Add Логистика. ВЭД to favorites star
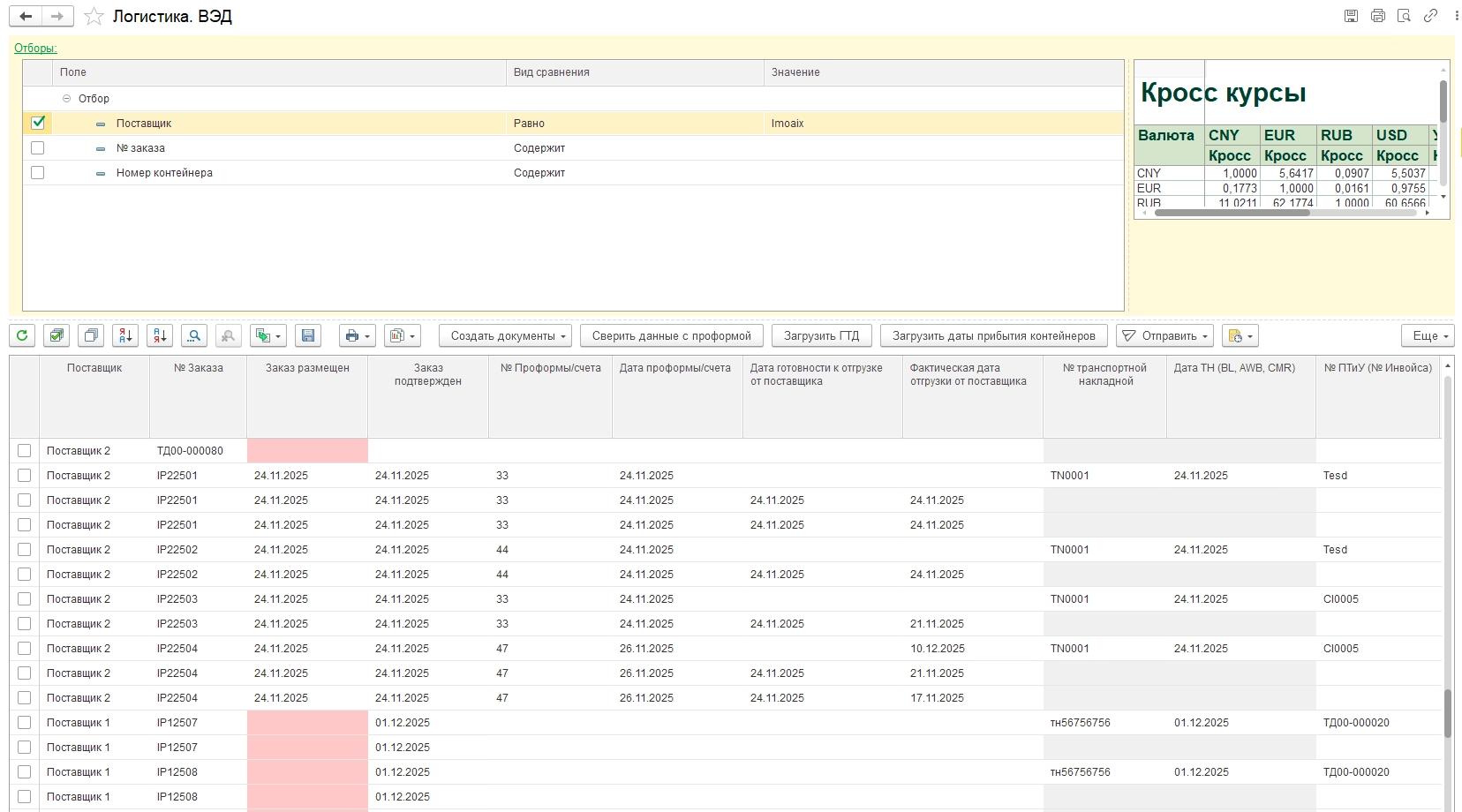Viewport: 1462px width, 812px height. pyautogui.click(x=94, y=17)
